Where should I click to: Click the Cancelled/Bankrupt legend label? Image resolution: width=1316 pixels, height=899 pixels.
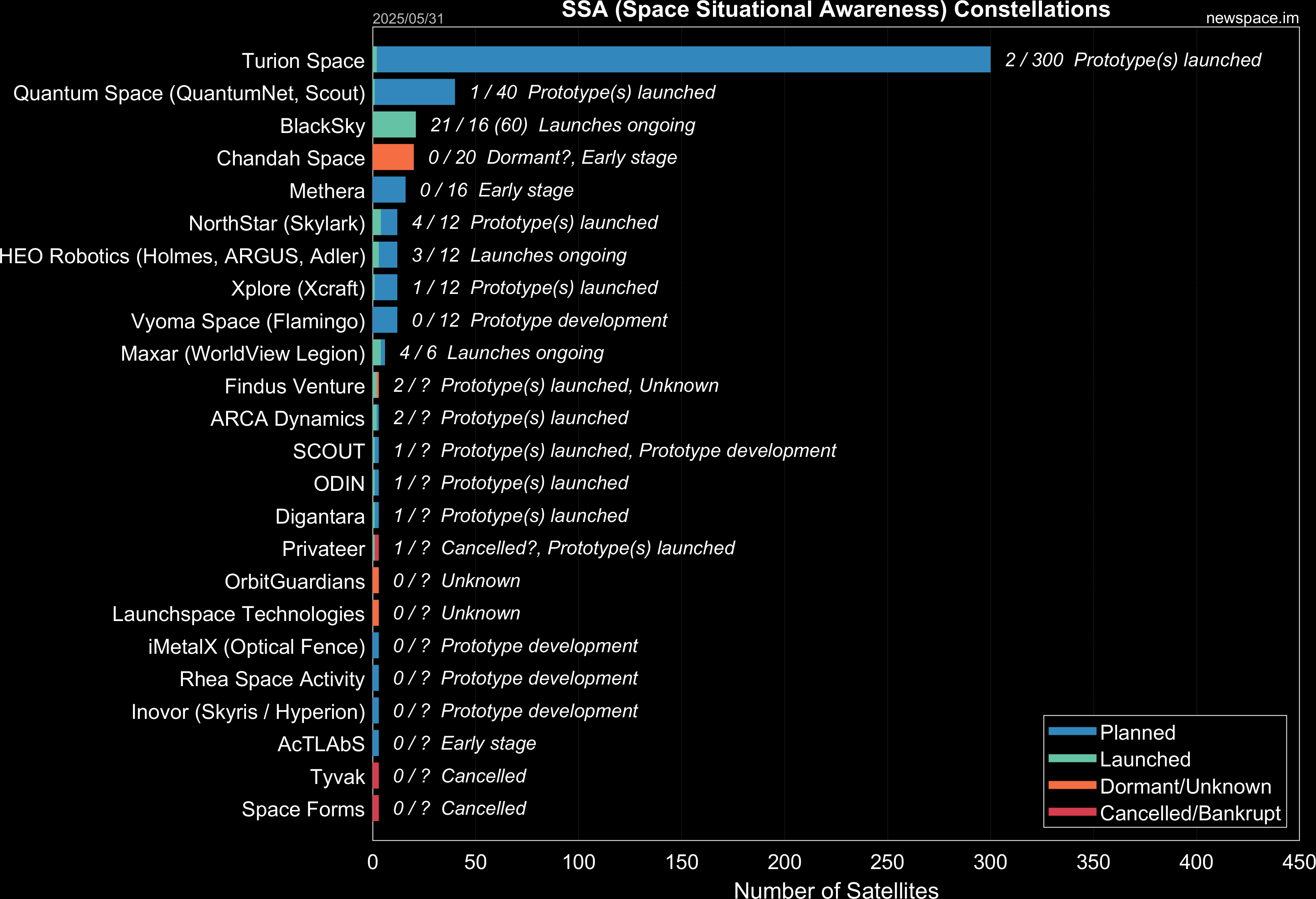click(x=1190, y=813)
